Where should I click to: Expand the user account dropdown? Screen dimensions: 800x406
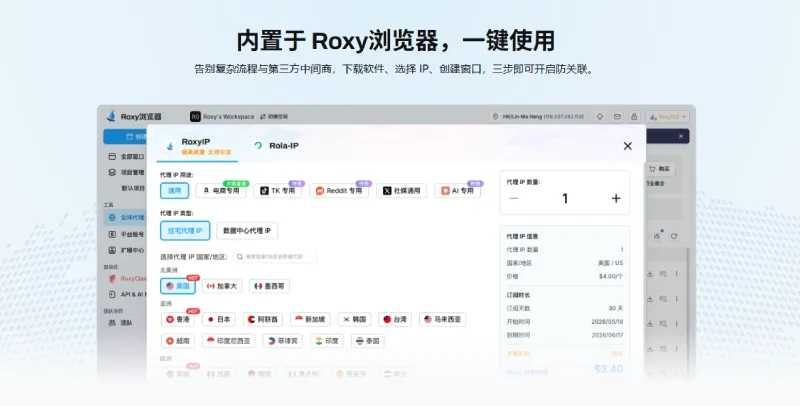coord(667,116)
